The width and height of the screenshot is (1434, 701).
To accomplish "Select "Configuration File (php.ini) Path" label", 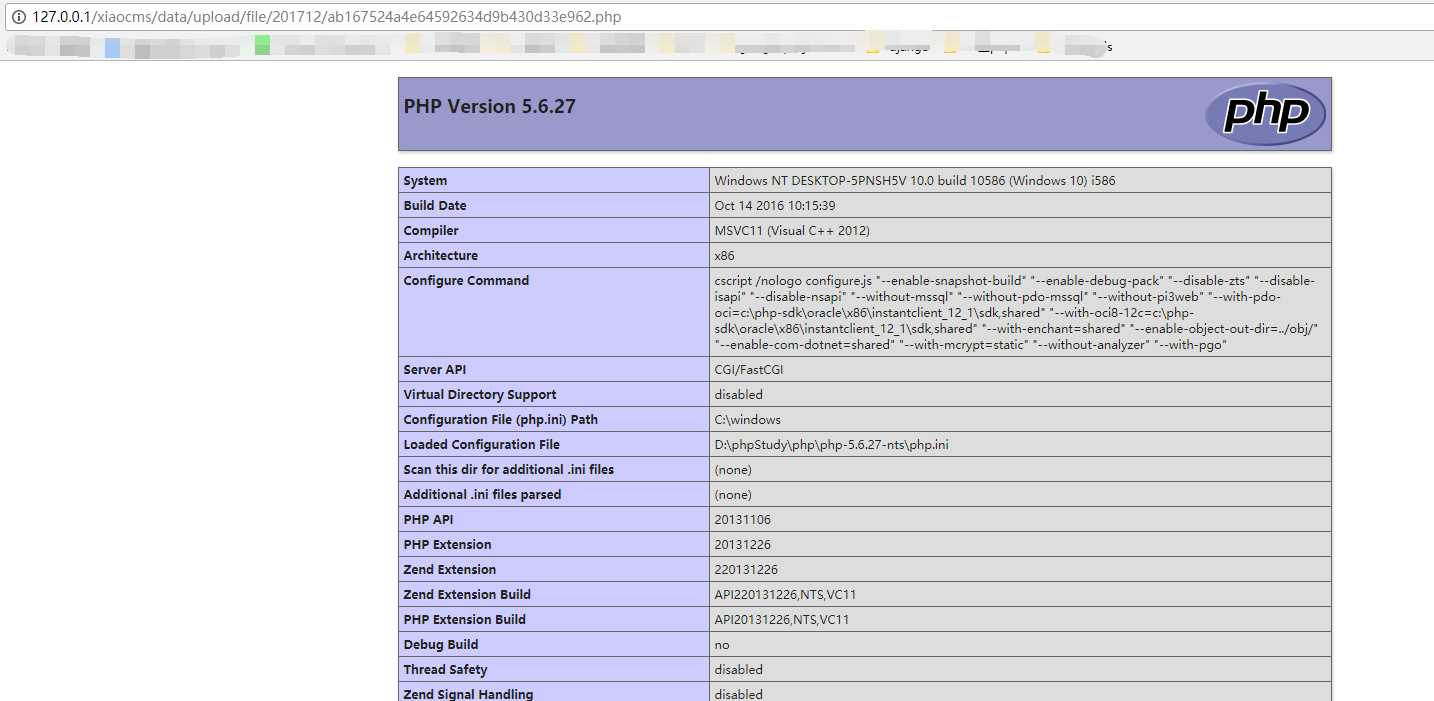I will tap(500, 420).
